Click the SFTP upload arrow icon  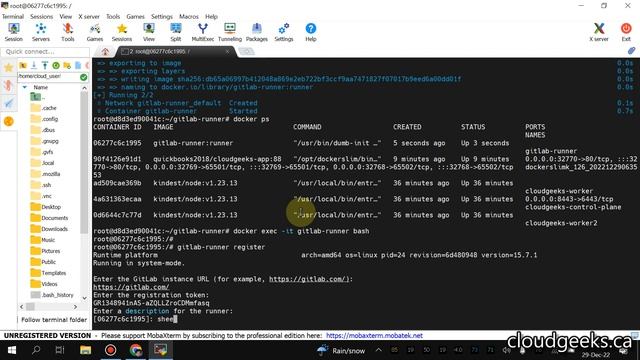tap(45, 65)
